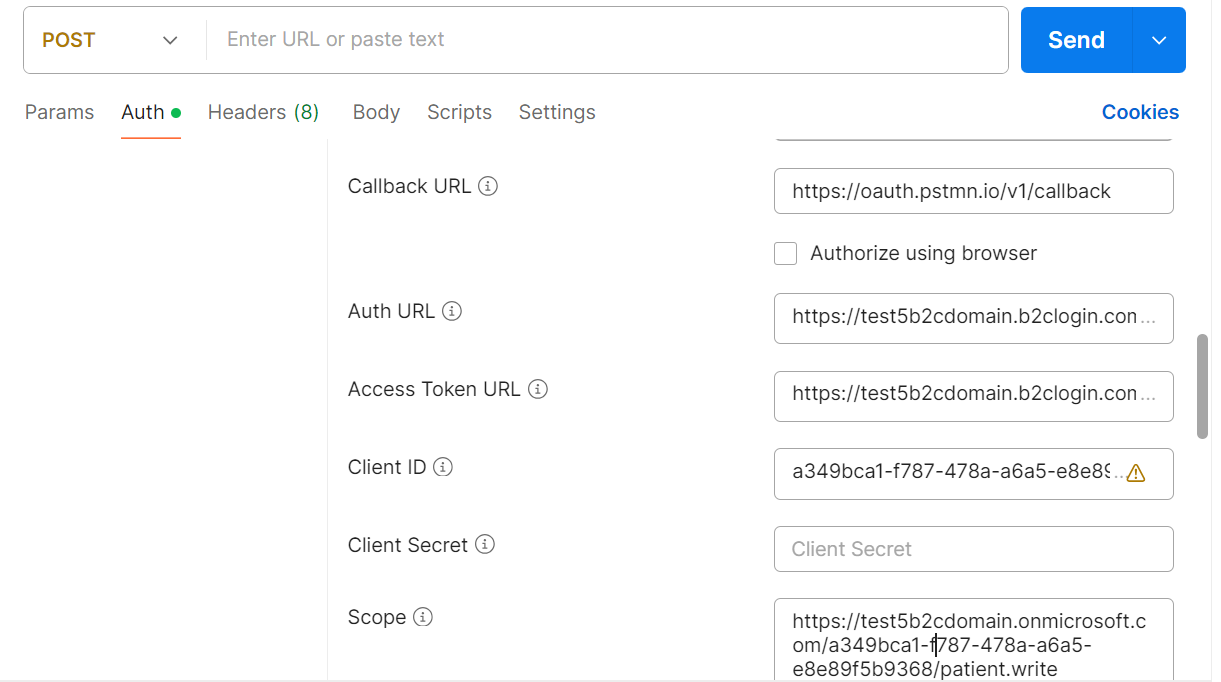1221x682 pixels.
Task: Click info icon beside Scope
Action: tap(423, 617)
